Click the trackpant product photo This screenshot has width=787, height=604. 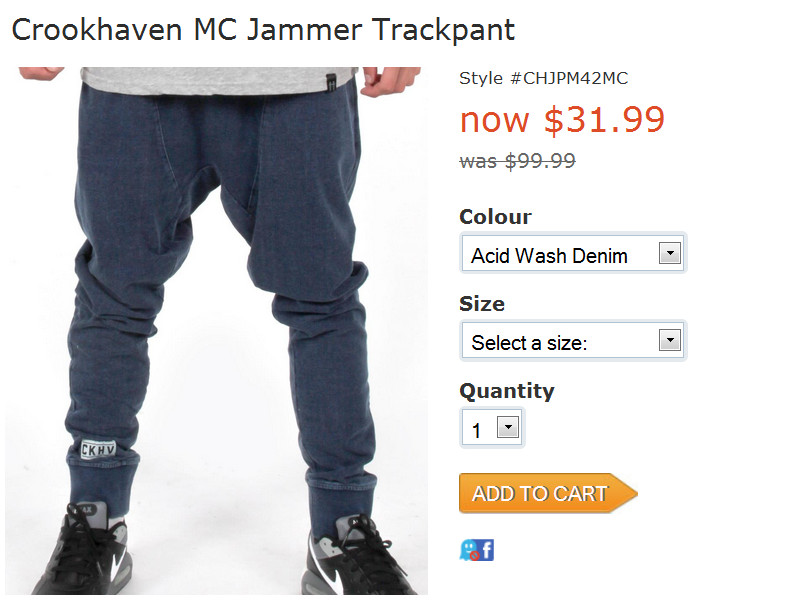click(x=217, y=331)
